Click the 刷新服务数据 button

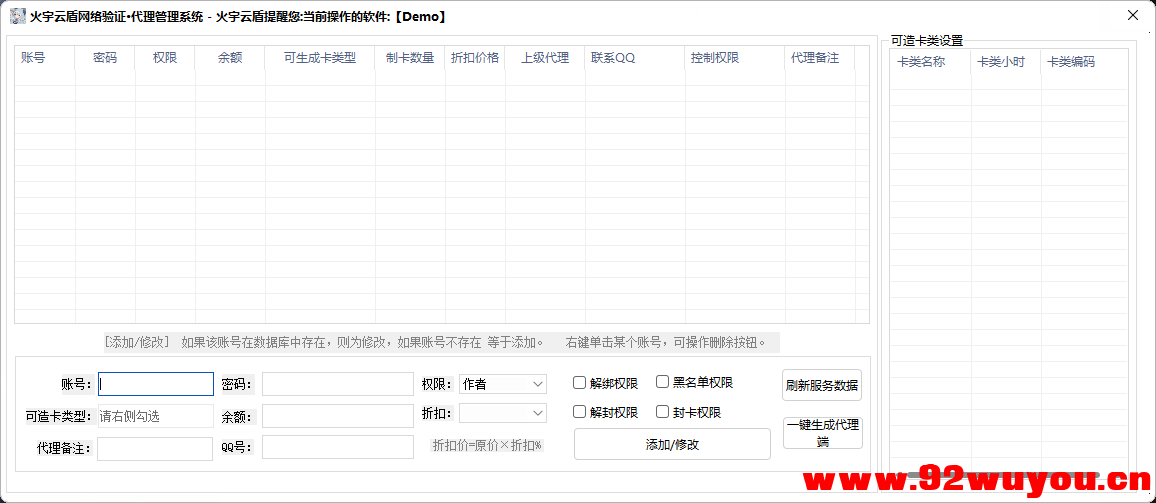[x=822, y=385]
